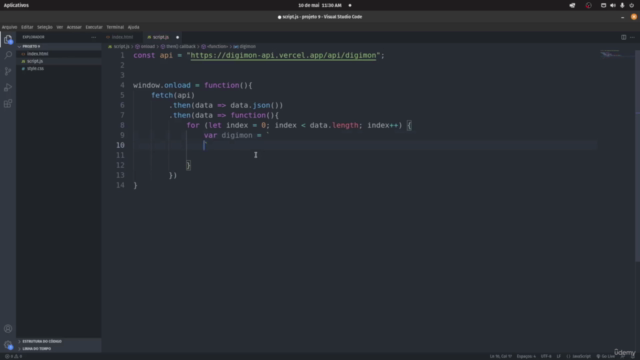This screenshot has height=360, width=640.
Task: Click line and column status indicator
Action: (501, 356)
